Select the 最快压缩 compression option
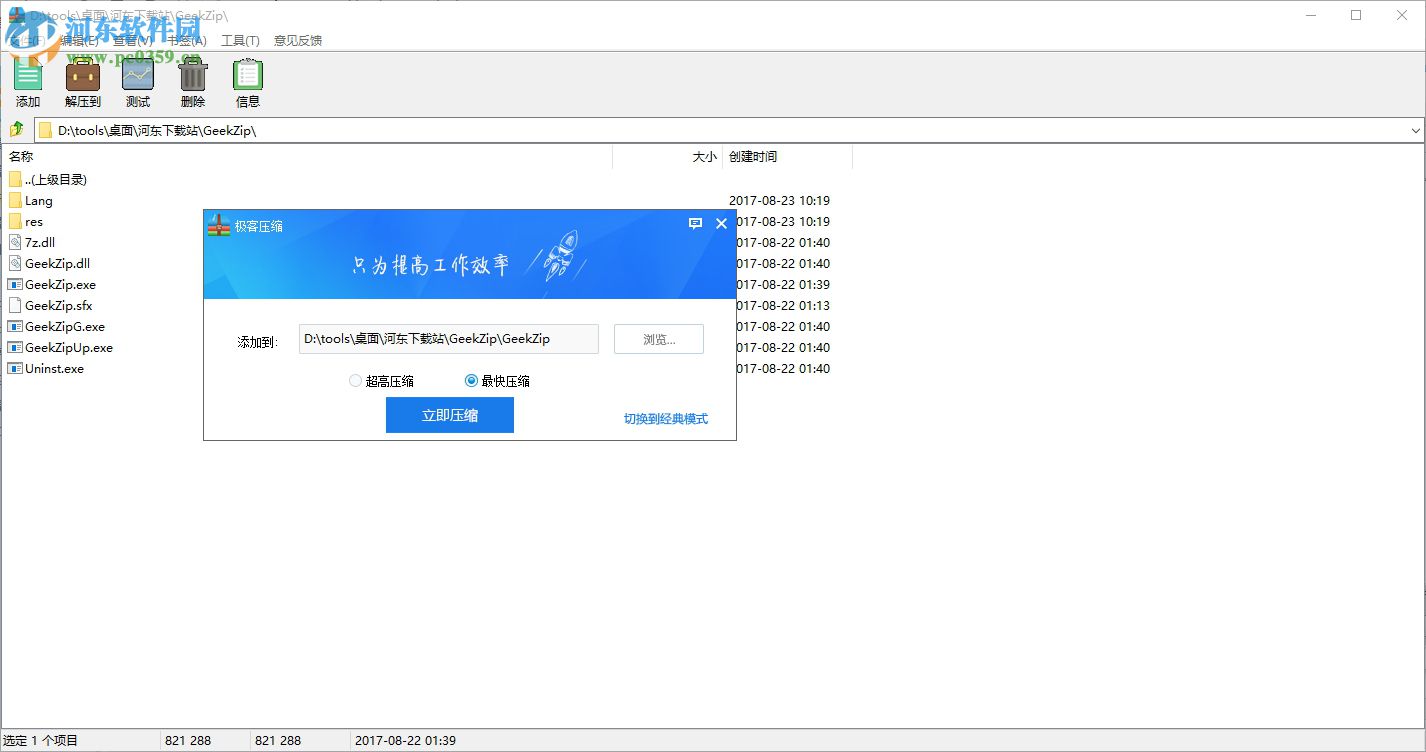The width and height of the screenshot is (1426, 752). click(470, 380)
